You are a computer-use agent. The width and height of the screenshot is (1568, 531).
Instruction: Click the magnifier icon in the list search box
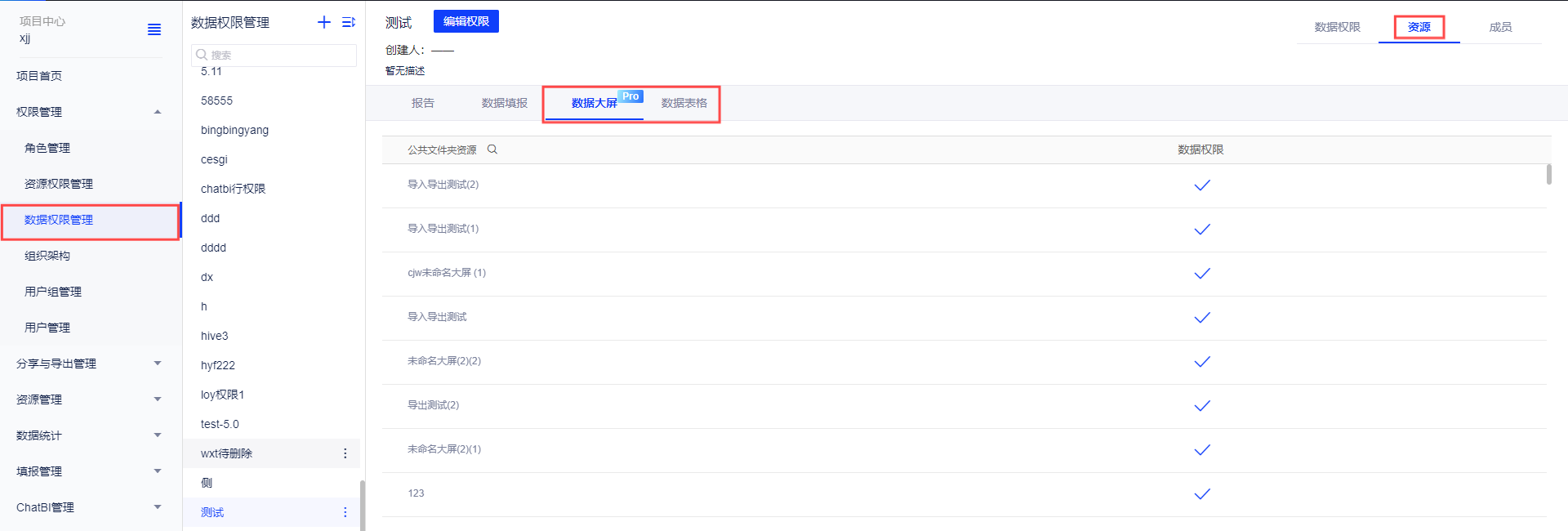click(x=202, y=55)
